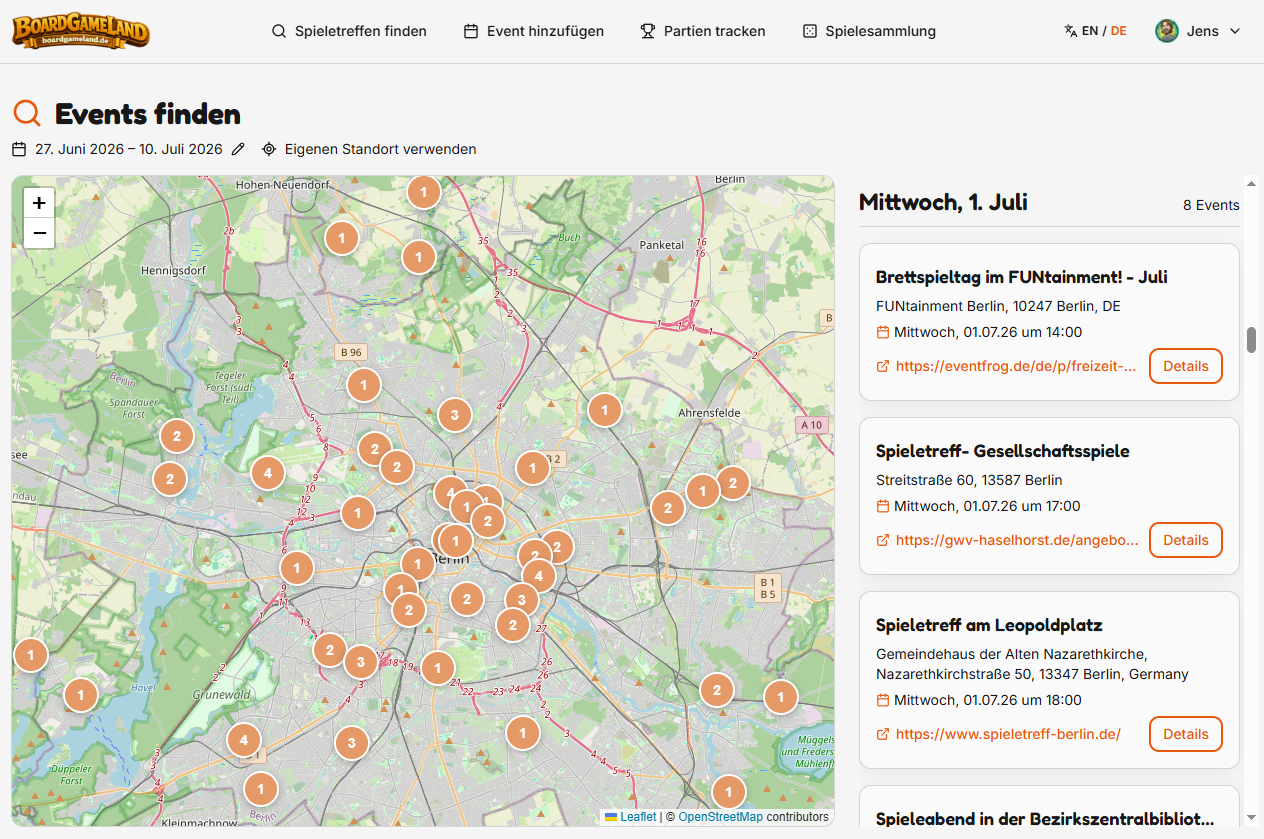Open Details for Spieletreff- Gesellschaftsspiele

tap(1186, 540)
